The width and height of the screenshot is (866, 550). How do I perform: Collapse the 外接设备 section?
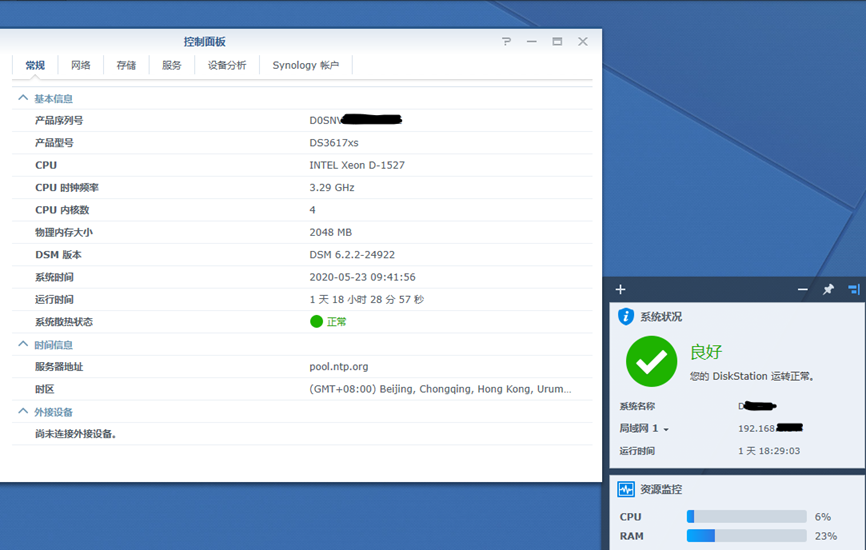coord(23,412)
